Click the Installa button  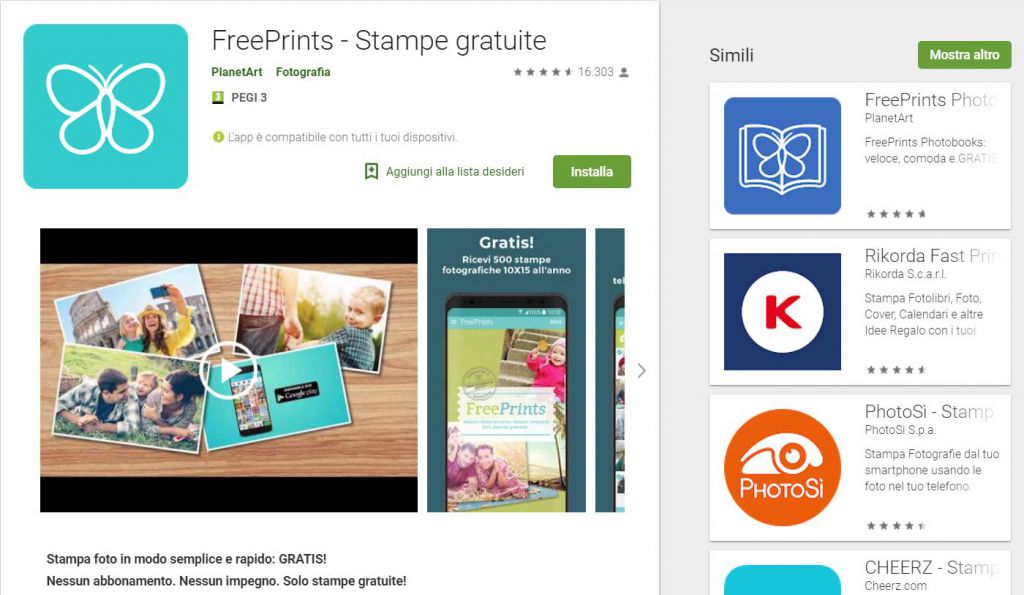[592, 172]
